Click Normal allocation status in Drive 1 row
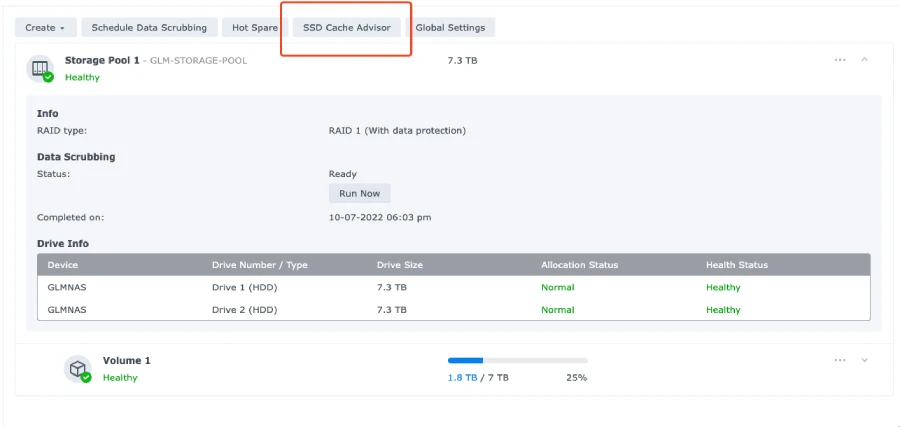Screen dimensions: 900x427 [x=557, y=288]
